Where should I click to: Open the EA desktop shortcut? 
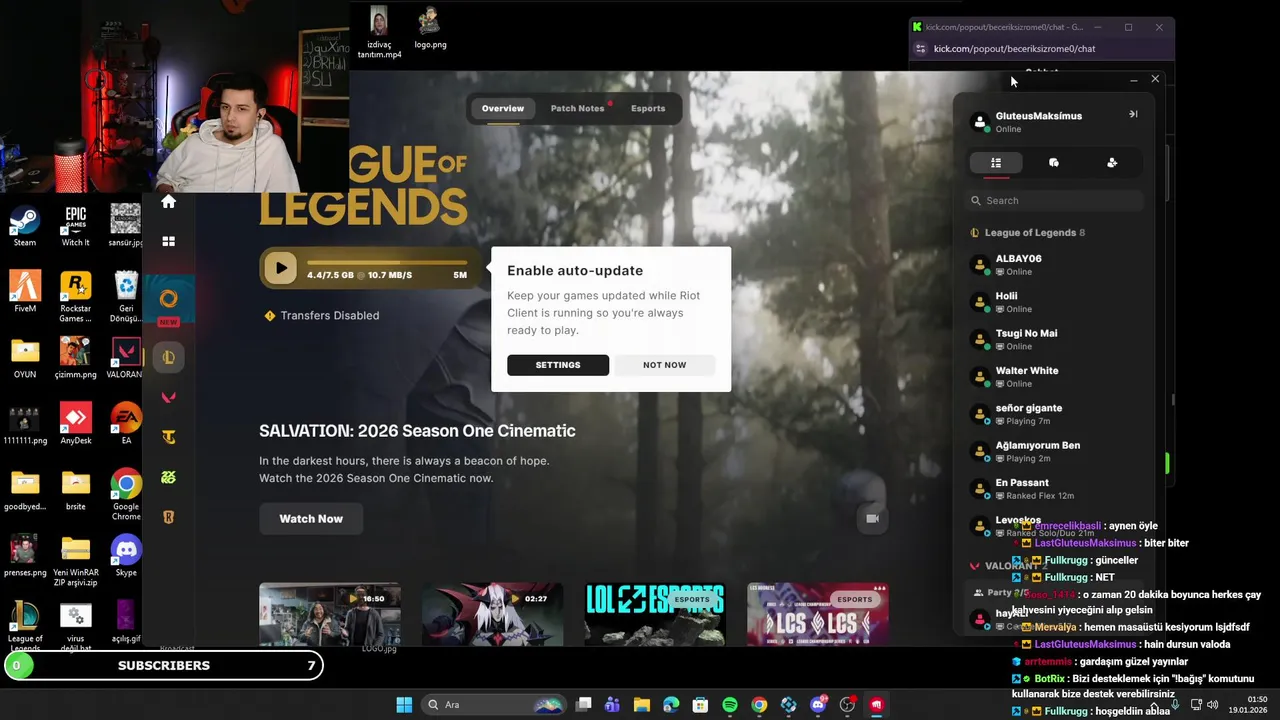tap(126, 423)
